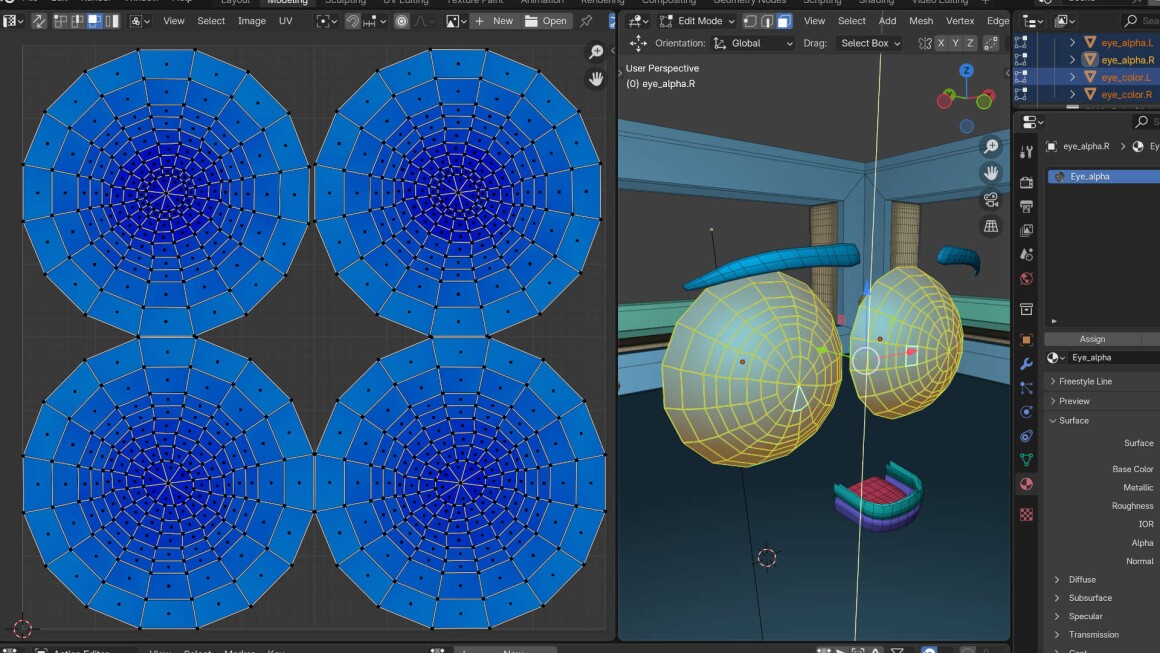Open the UV pivot point dropdown
Image resolution: width=1160 pixels, height=653 pixels.
click(326, 21)
